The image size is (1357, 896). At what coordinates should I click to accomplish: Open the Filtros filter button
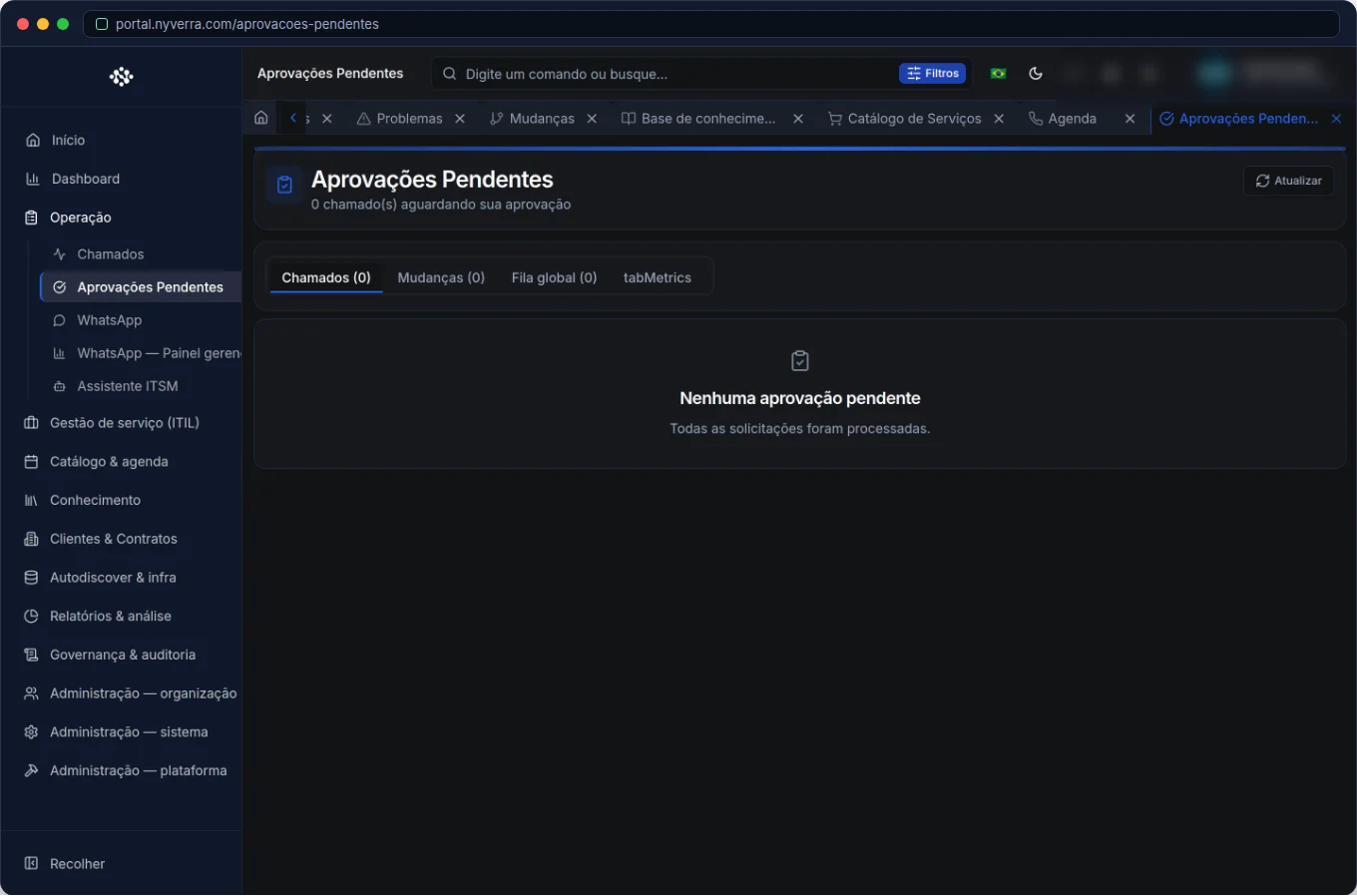click(x=933, y=73)
